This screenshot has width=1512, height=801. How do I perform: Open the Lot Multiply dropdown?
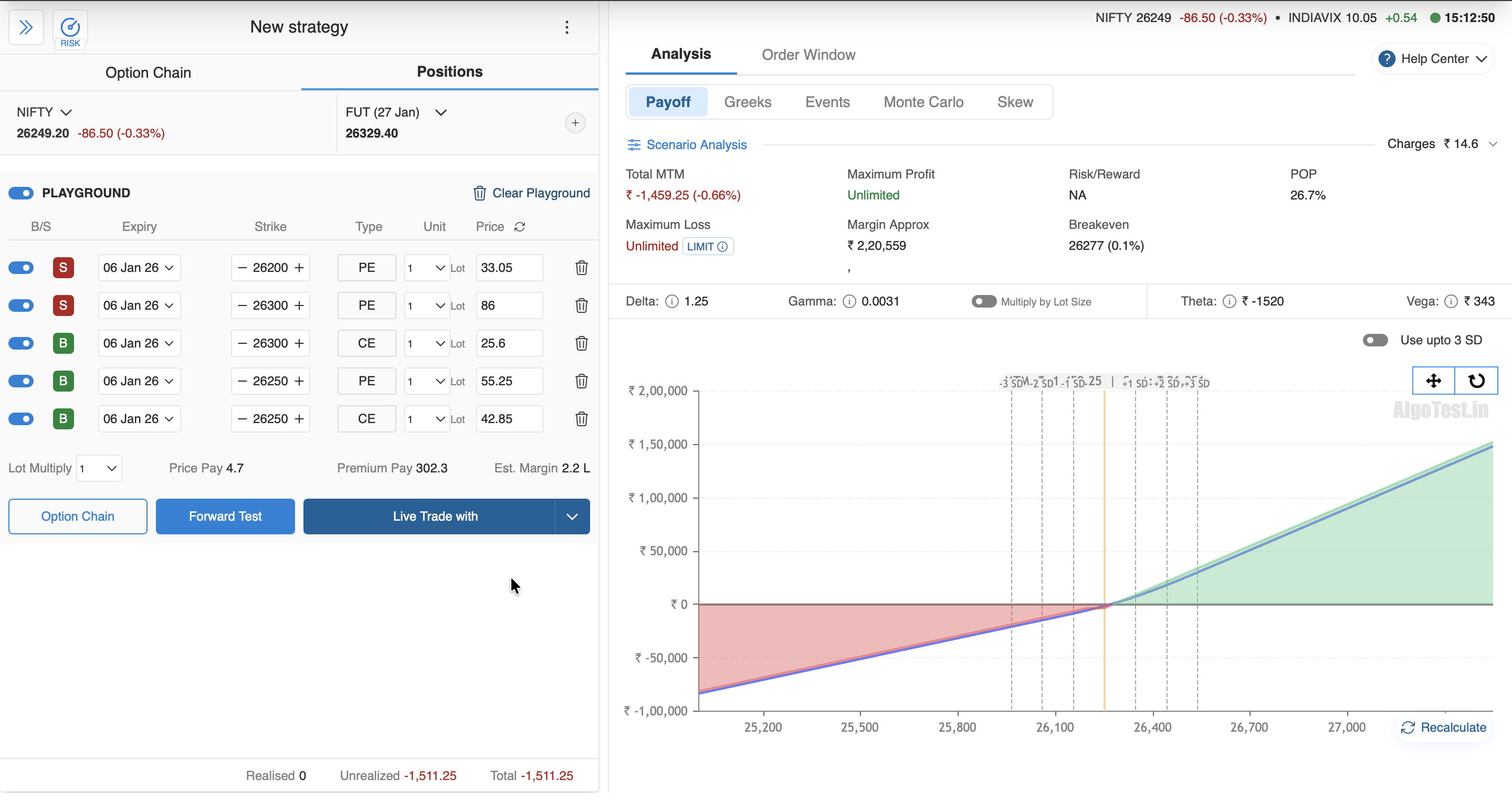(x=99, y=468)
